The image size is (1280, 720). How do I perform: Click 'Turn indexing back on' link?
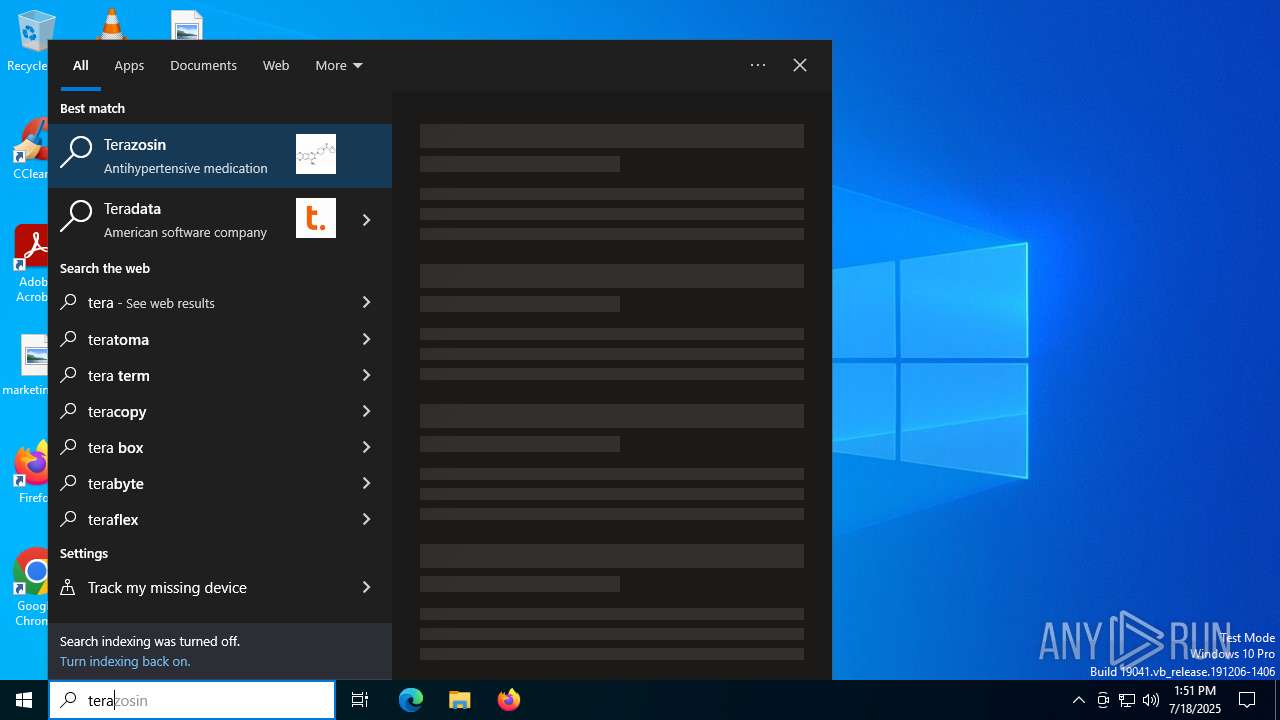[125, 661]
